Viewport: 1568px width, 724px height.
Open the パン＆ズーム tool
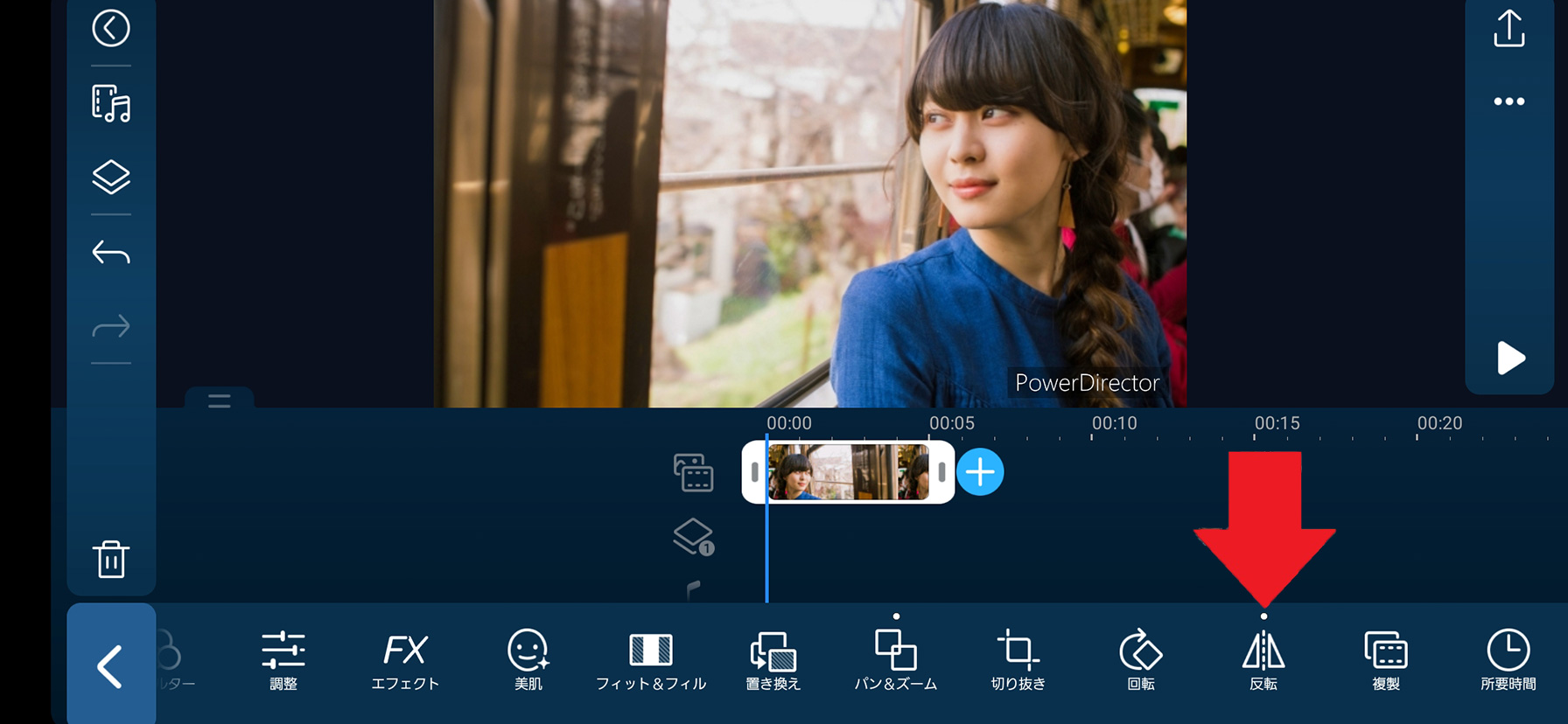(896, 661)
